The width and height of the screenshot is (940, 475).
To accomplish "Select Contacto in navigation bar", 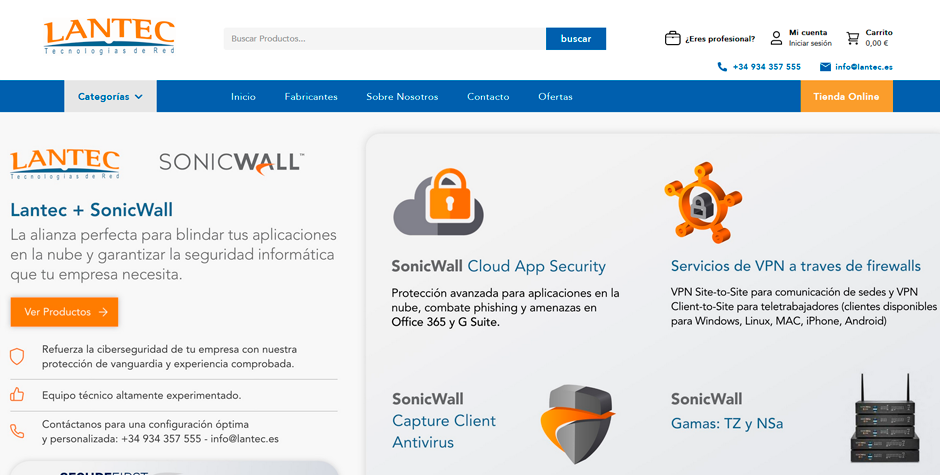I will pyautogui.click(x=488, y=97).
